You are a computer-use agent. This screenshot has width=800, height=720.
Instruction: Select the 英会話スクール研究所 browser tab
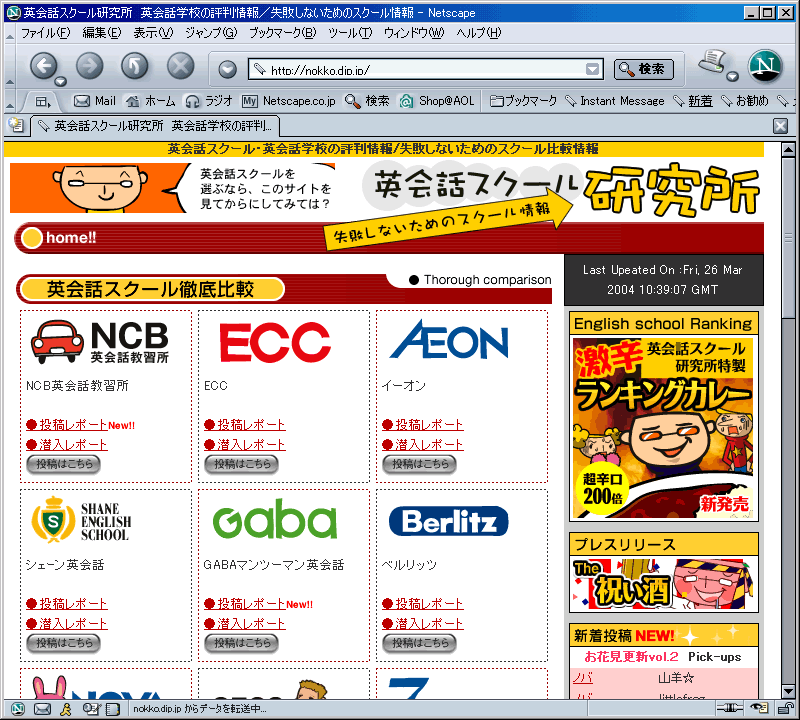click(x=155, y=126)
